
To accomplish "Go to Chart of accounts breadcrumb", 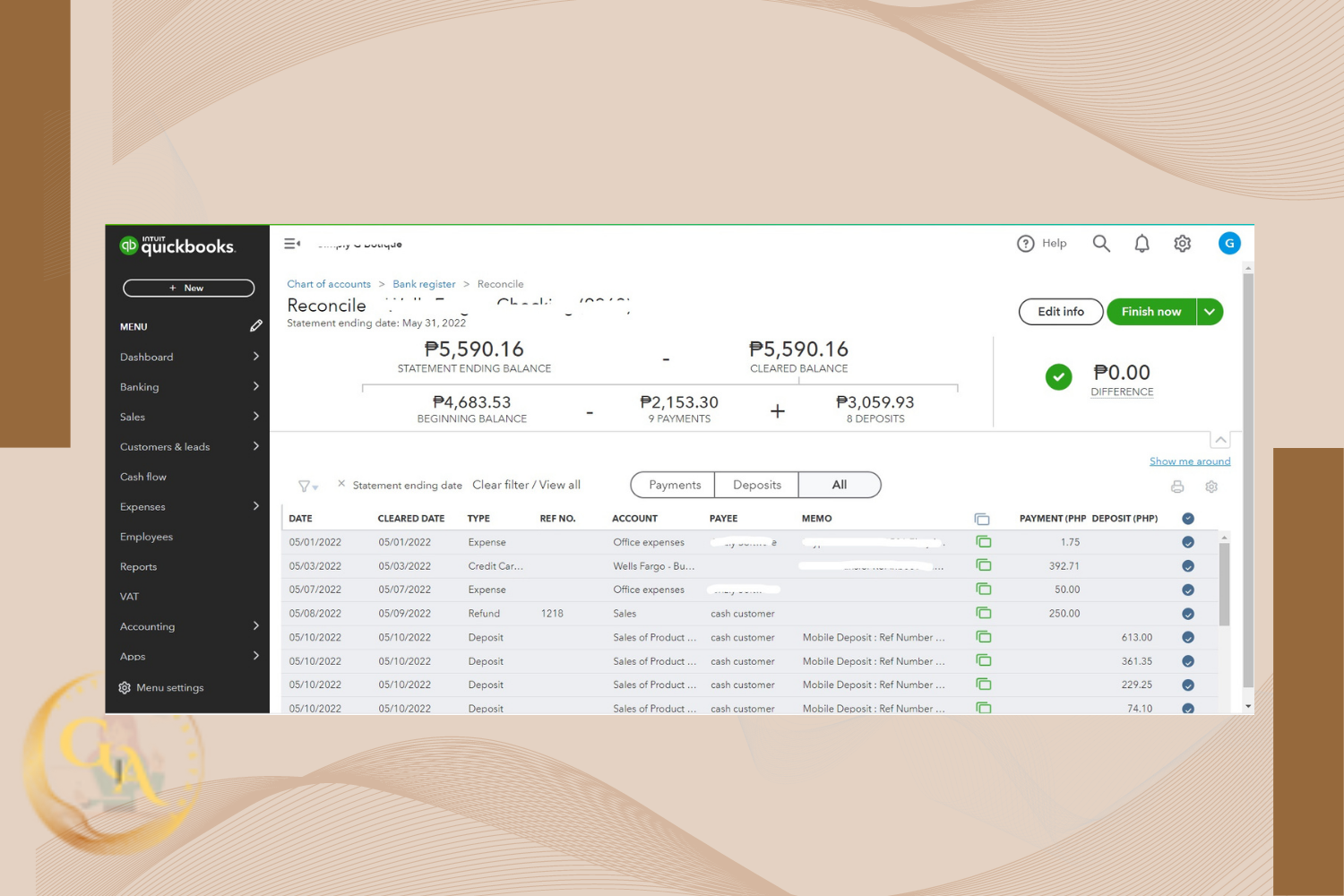I will click(329, 284).
